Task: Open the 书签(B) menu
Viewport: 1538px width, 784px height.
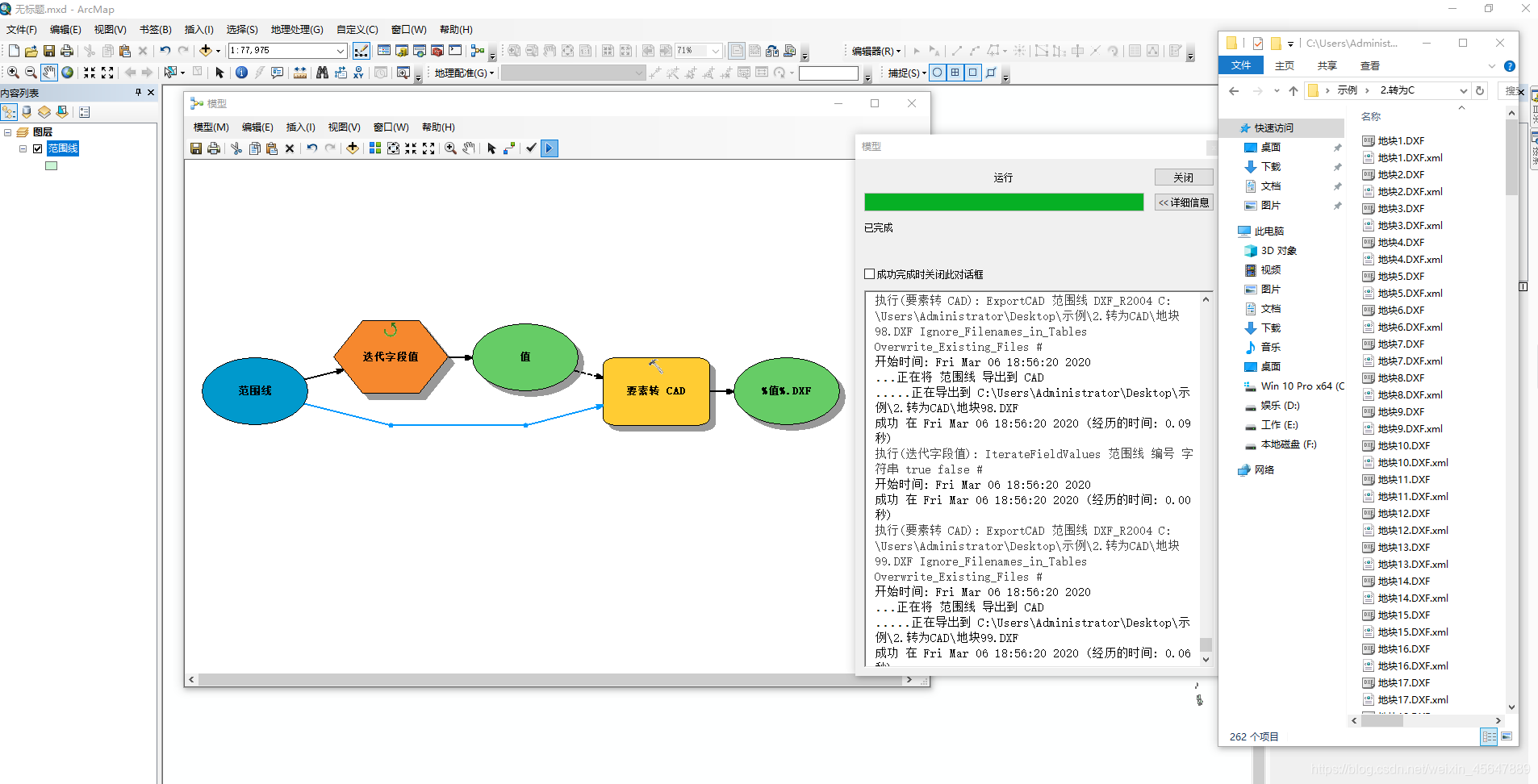Action: pos(156,30)
